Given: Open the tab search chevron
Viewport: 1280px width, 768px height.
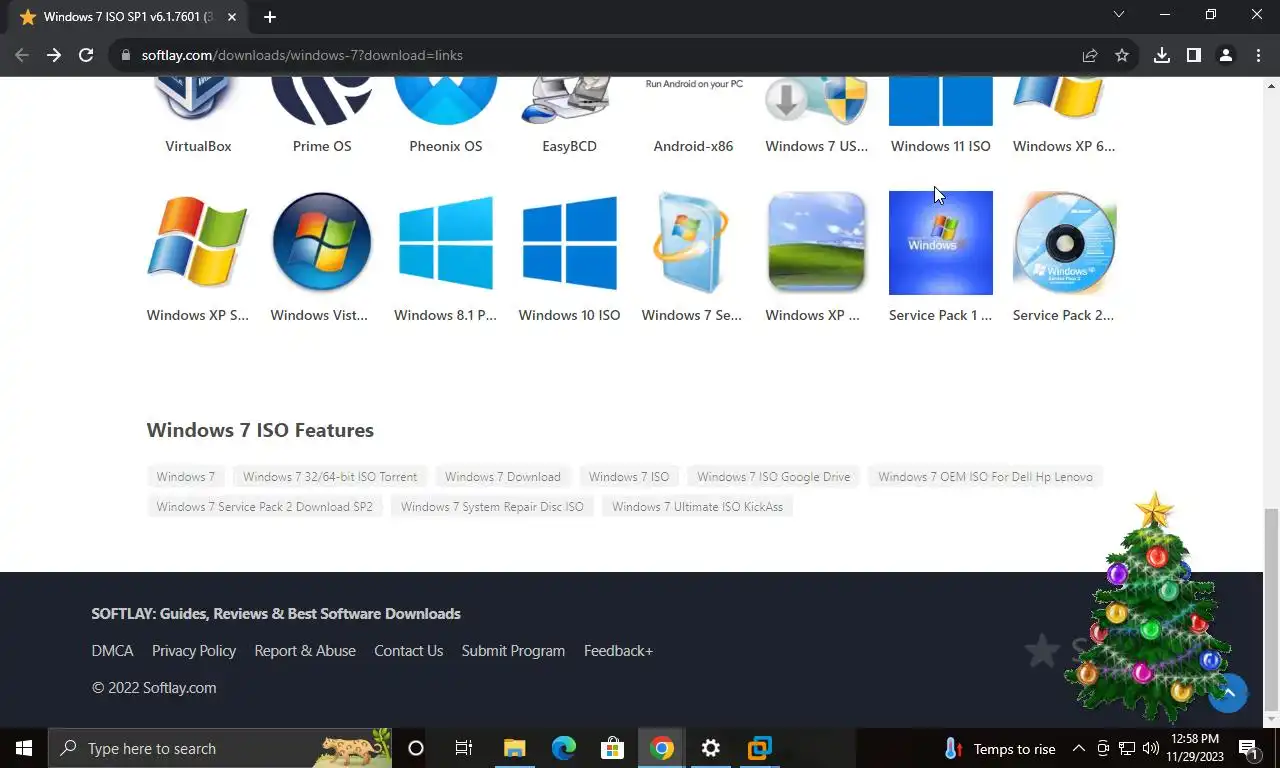Looking at the screenshot, I should pos(1119,15).
